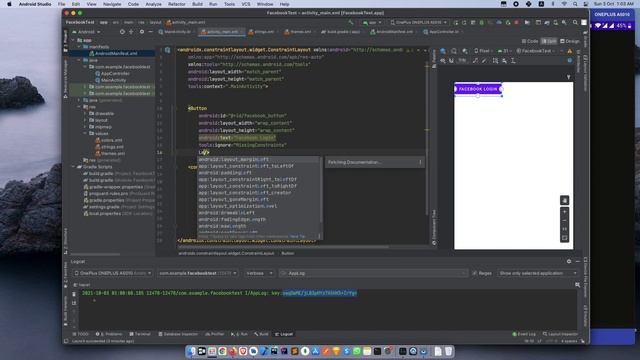Open the Refactor menu in menu bar
The height and width of the screenshot is (360, 640).
point(177,4)
